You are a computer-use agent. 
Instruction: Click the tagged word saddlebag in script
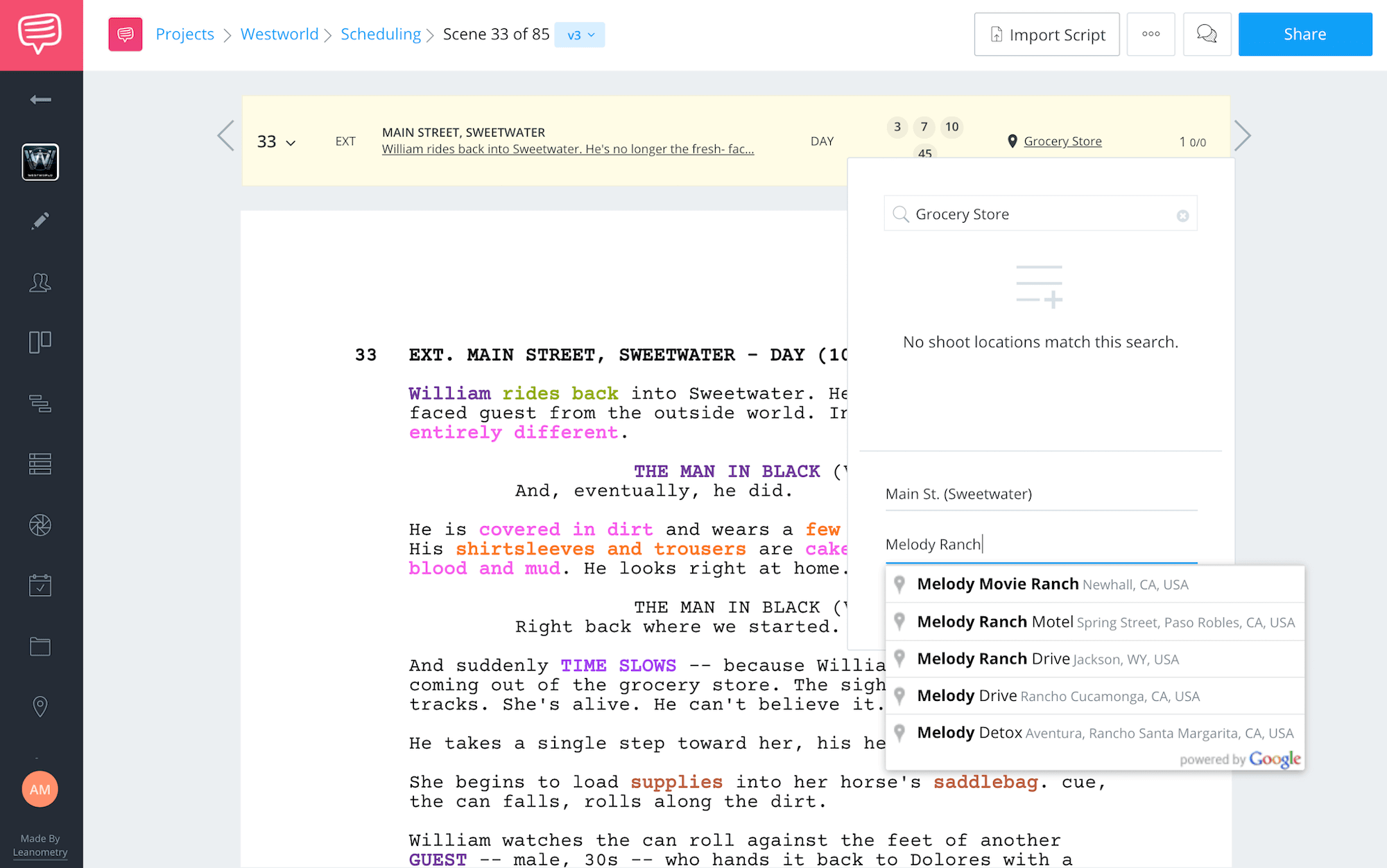pyautogui.click(x=985, y=782)
